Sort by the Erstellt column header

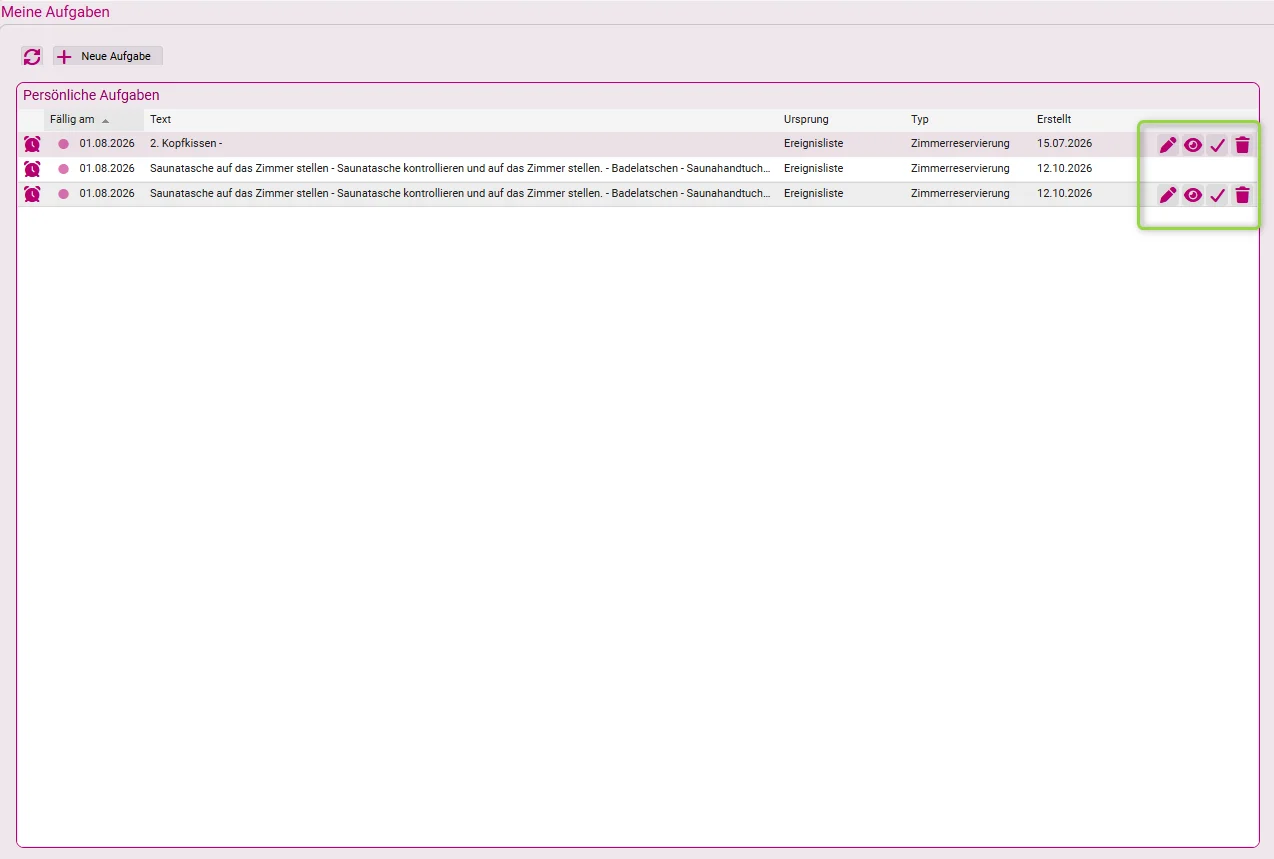pyautogui.click(x=1054, y=120)
